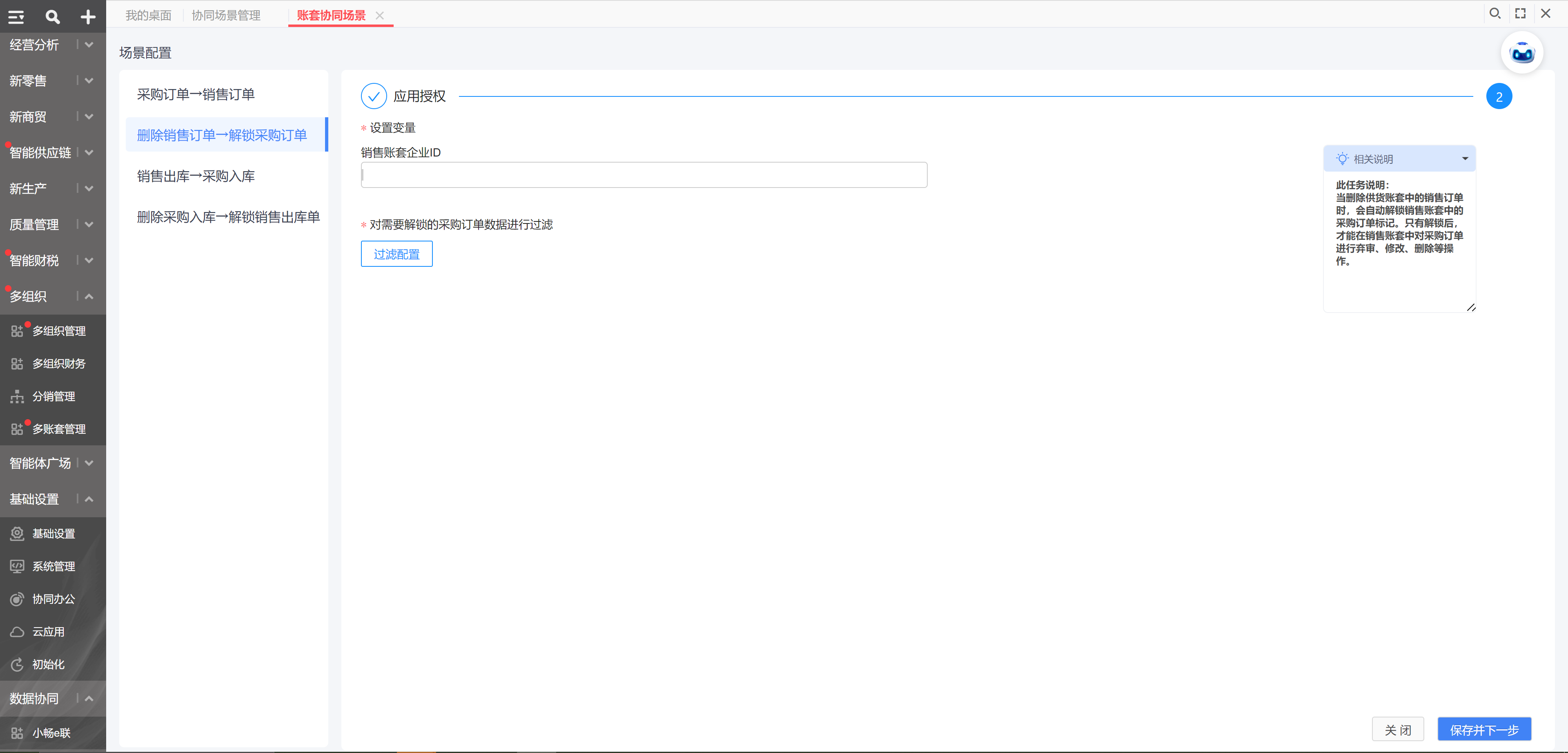Expand the 新生产 menu chevron
Screen dimensions: 1568x753
(x=89, y=188)
